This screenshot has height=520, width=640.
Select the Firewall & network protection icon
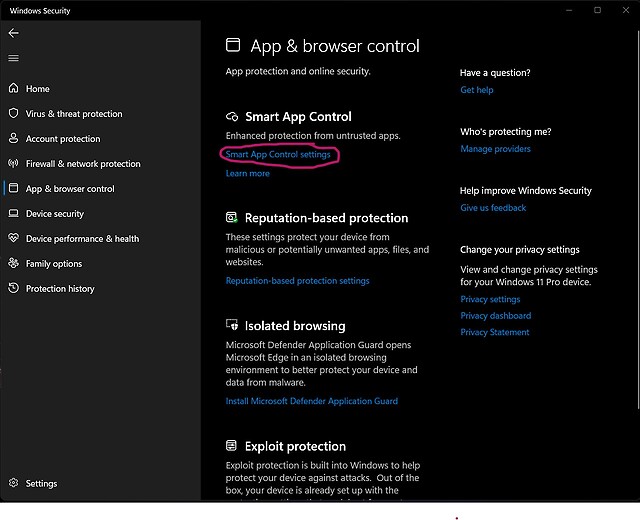coord(14,164)
